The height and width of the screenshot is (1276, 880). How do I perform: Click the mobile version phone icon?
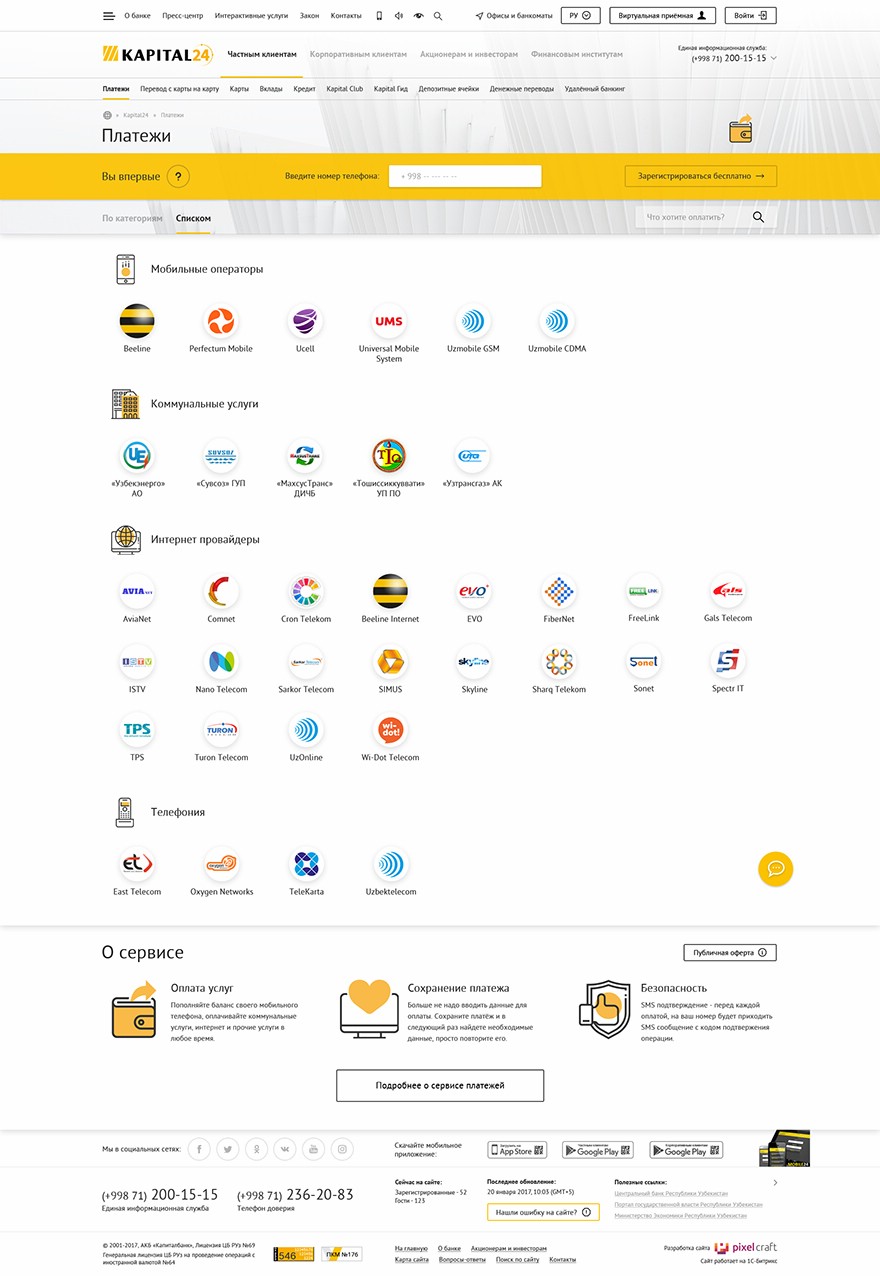(x=379, y=16)
